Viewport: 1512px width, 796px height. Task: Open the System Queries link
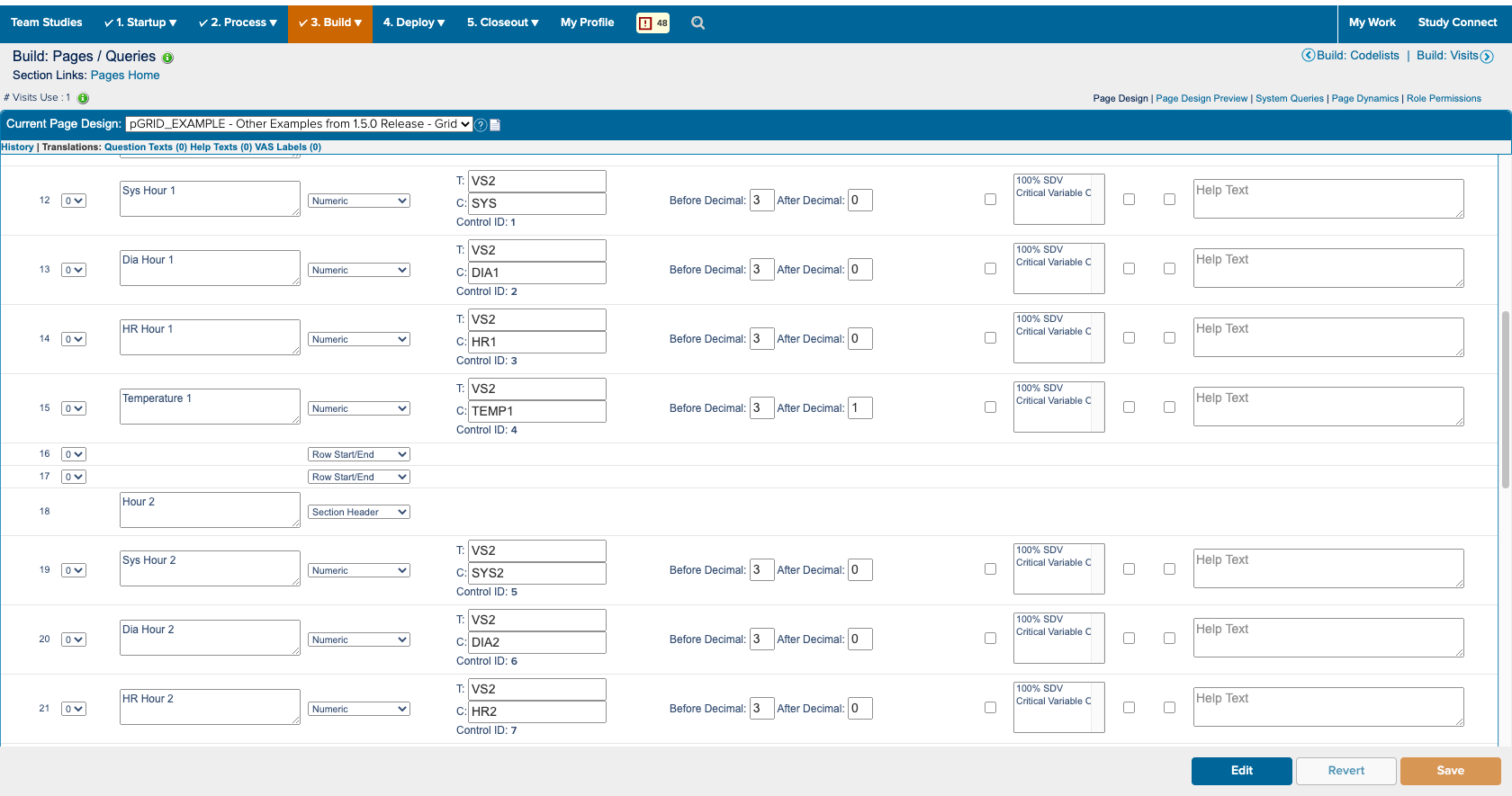click(x=1290, y=99)
